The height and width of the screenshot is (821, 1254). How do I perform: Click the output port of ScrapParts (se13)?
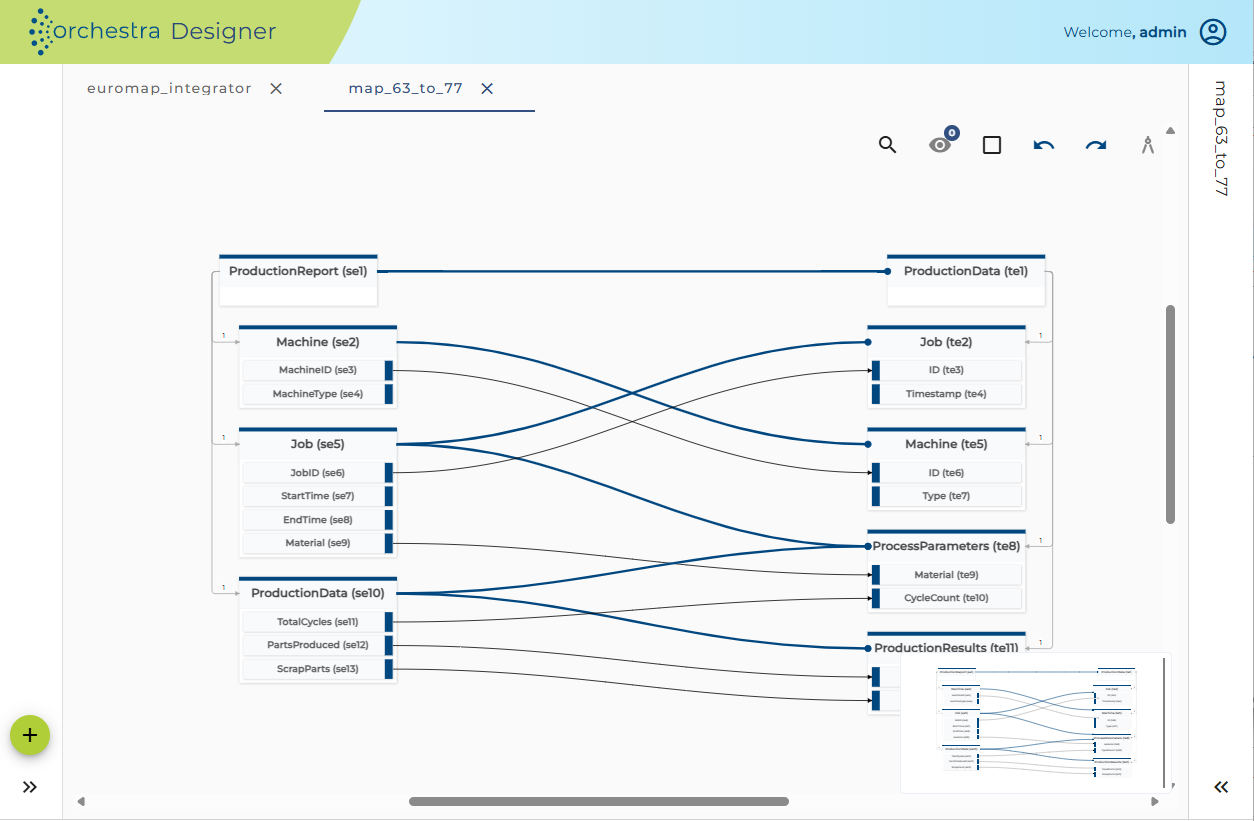pos(390,668)
